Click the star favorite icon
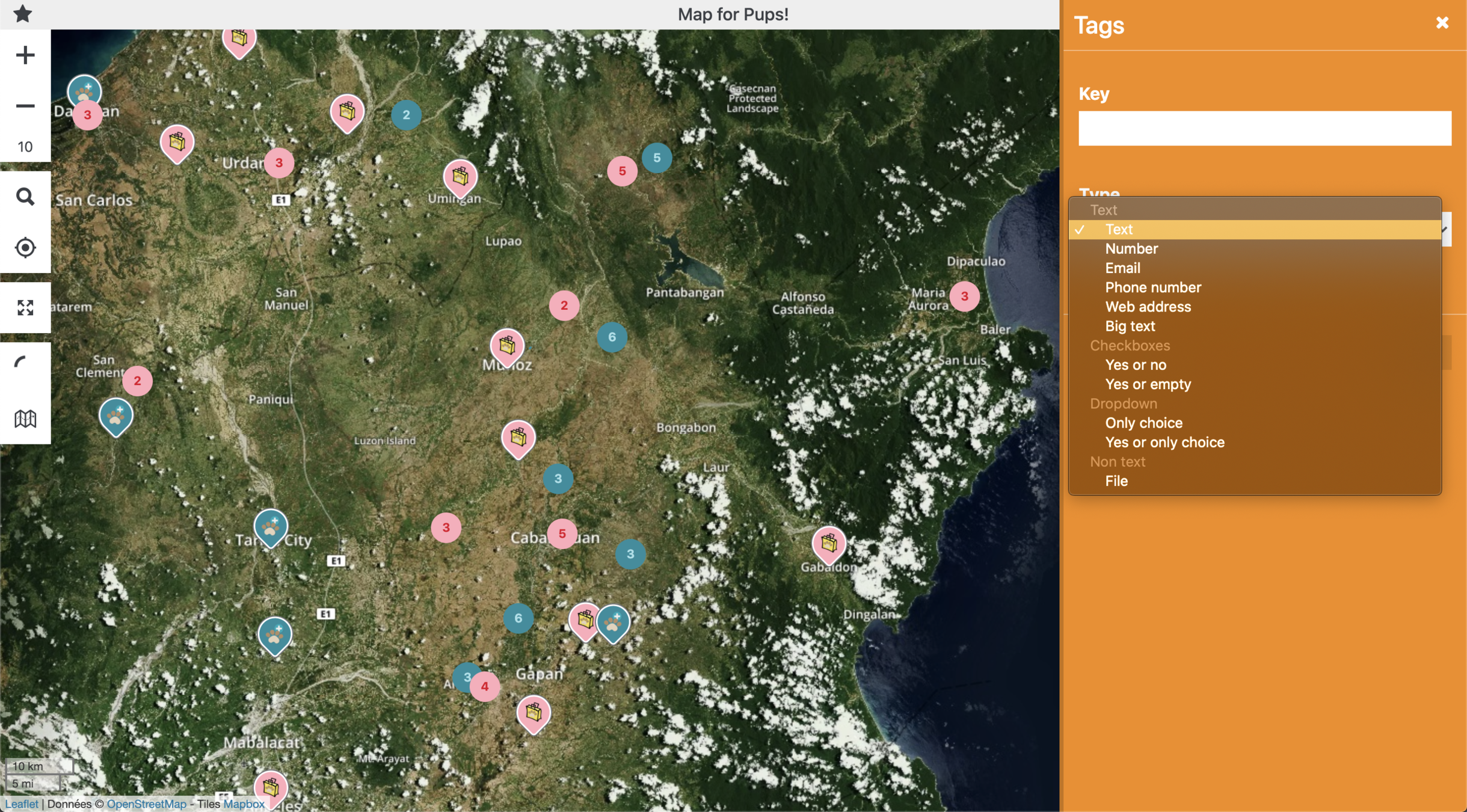Viewport: 1467px width, 812px height. click(22, 14)
